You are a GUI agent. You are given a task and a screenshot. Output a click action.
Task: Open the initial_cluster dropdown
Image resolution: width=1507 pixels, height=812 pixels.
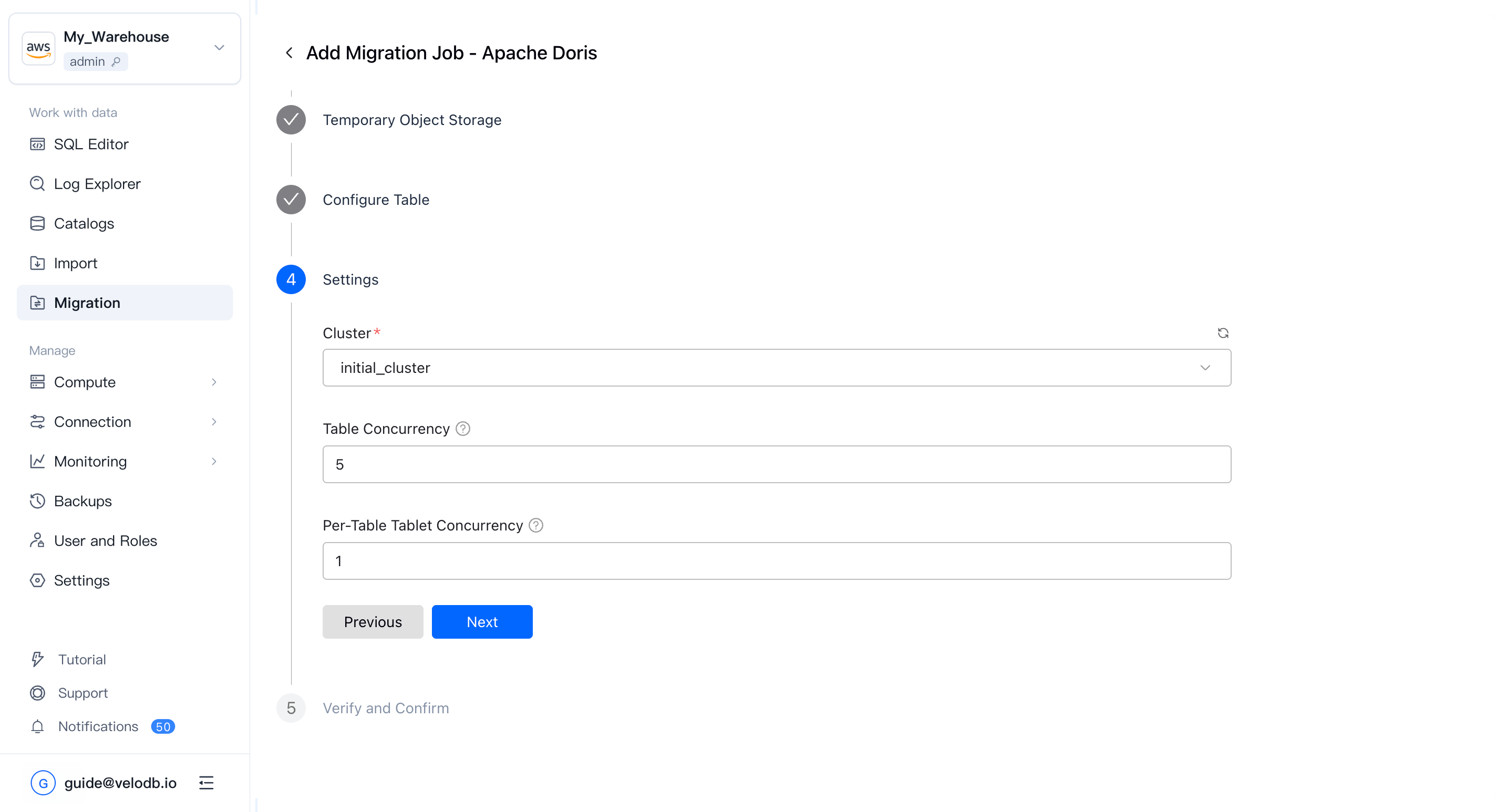pyautogui.click(x=776, y=368)
